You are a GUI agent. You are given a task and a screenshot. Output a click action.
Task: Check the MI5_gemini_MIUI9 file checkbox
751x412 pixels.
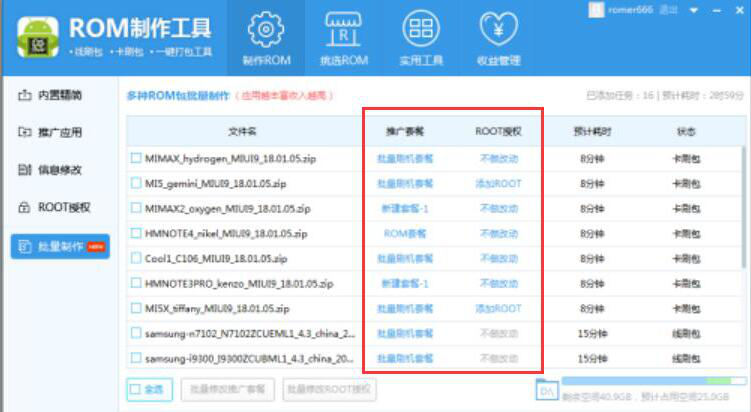tap(136, 183)
